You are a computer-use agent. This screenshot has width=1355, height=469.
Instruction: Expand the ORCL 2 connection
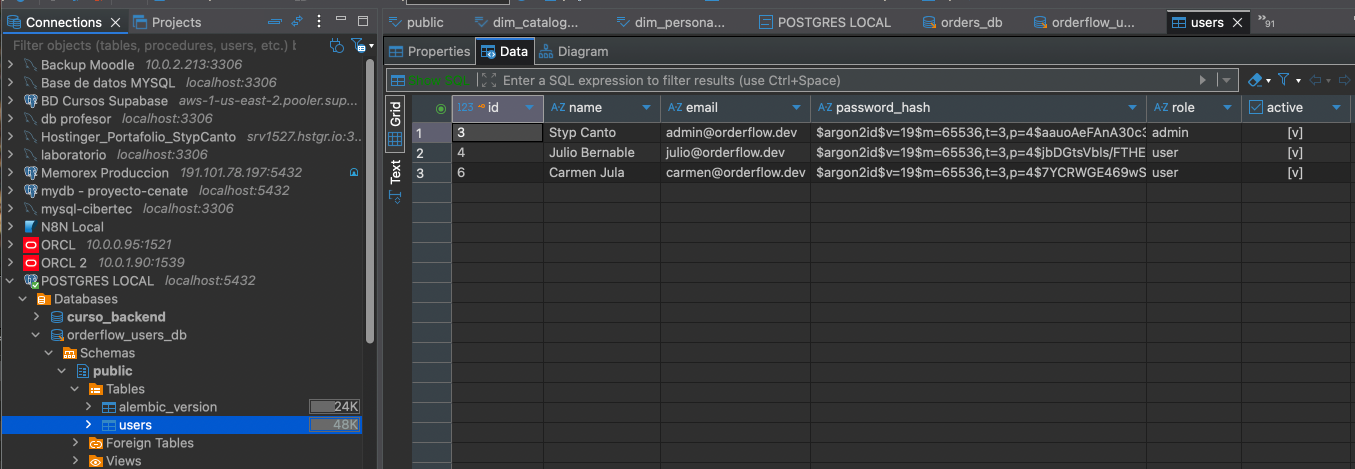[11, 263]
